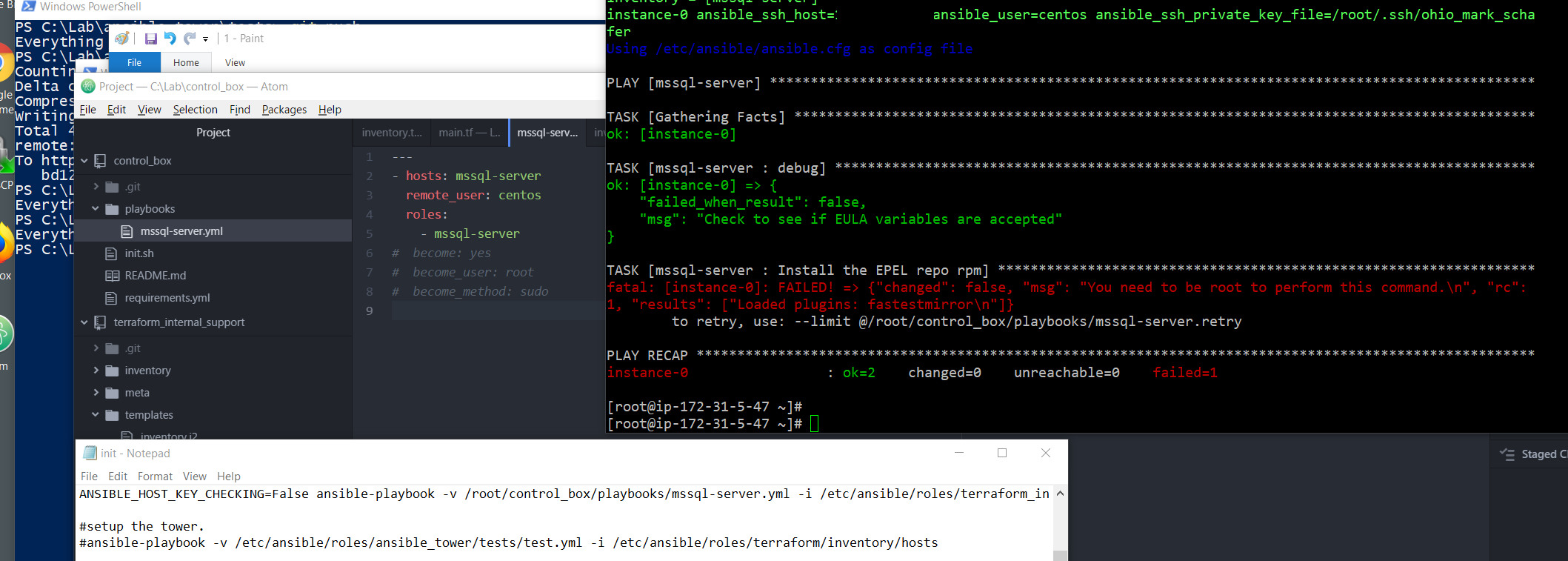
Task: Select the mssql-serv... editor tab
Action: click(547, 133)
